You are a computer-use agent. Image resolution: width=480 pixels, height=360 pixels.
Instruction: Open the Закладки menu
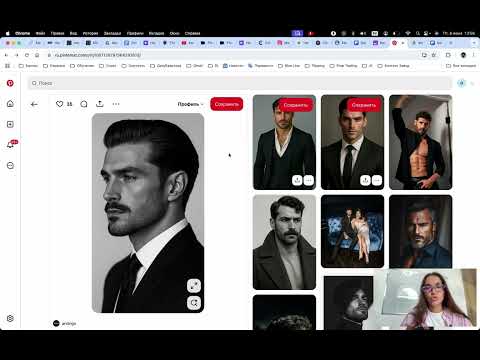[x=112, y=33]
